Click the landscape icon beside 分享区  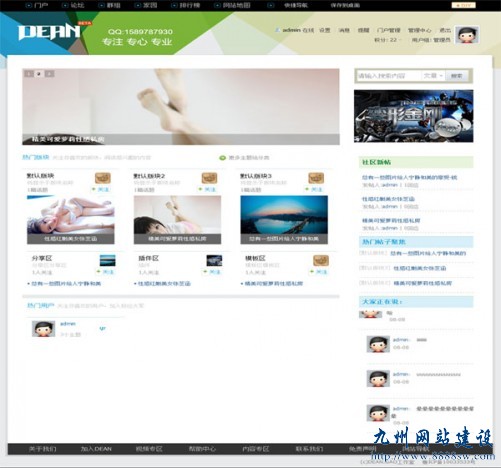click(108, 260)
